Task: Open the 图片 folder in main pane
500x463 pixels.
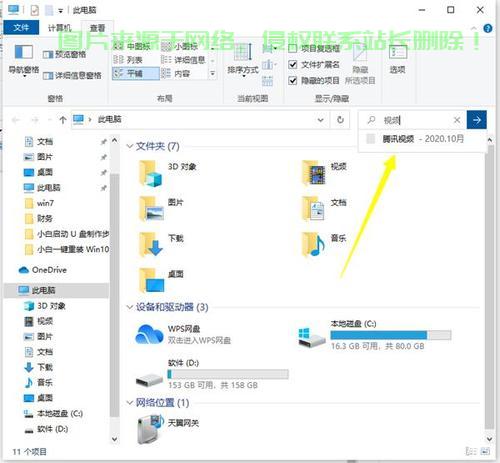Action: pyautogui.click(x=161, y=209)
